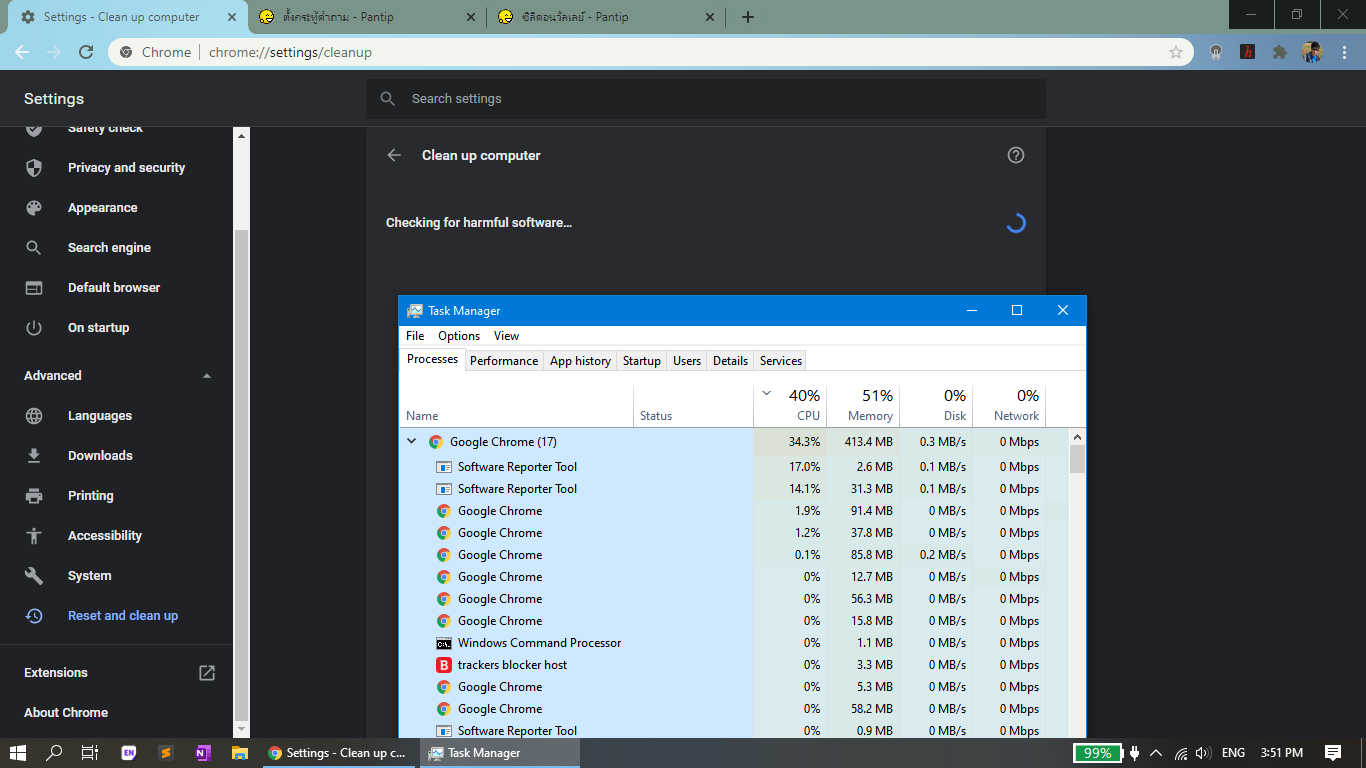Open Privacy and security settings

coord(126,168)
